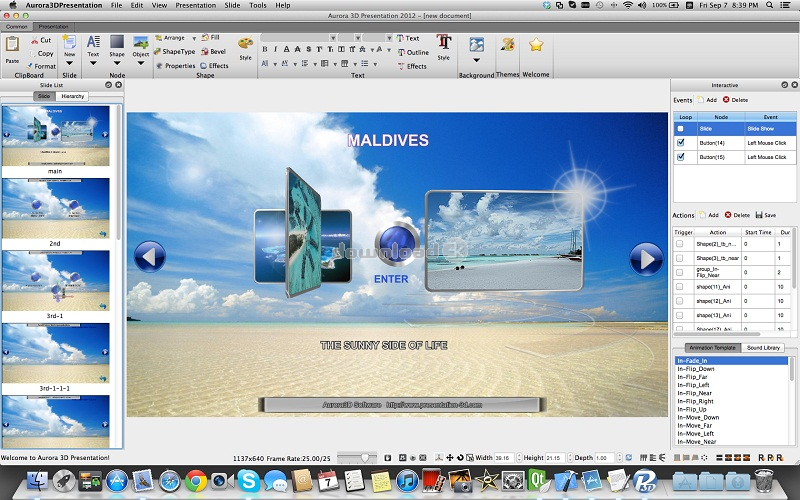The height and width of the screenshot is (500, 800).
Task: Open the Tools menu
Action: coord(258,5)
